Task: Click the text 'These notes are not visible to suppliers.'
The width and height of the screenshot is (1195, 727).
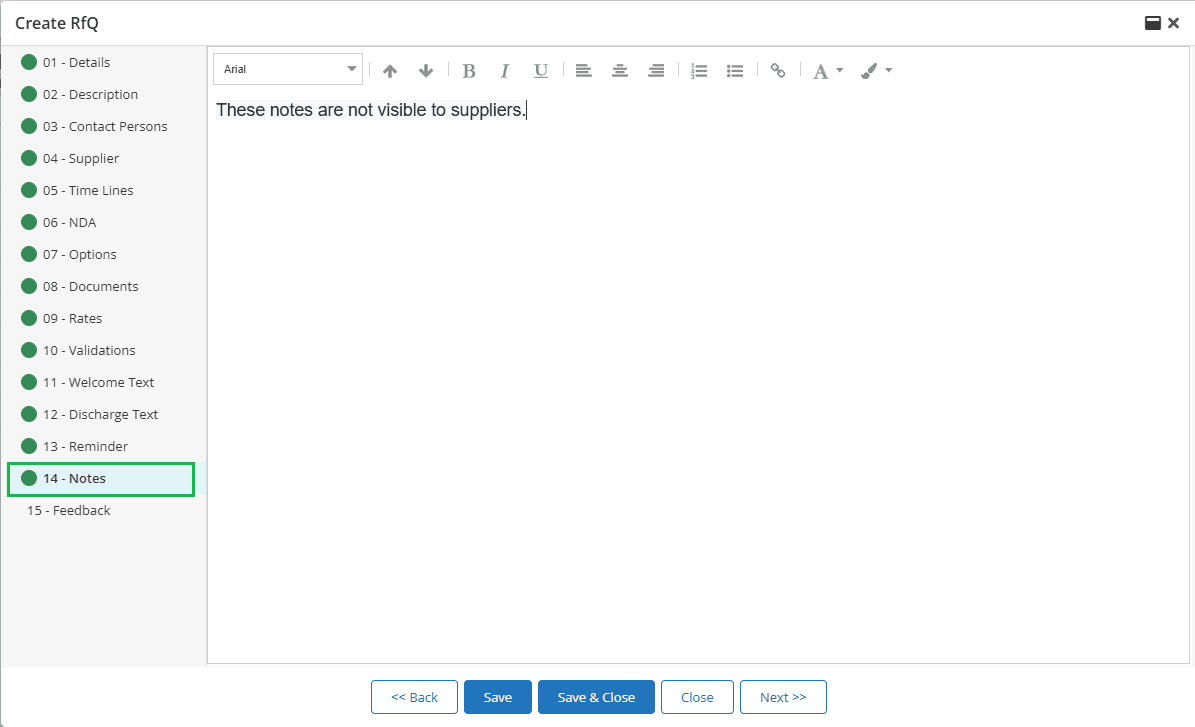Action: coord(371,110)
